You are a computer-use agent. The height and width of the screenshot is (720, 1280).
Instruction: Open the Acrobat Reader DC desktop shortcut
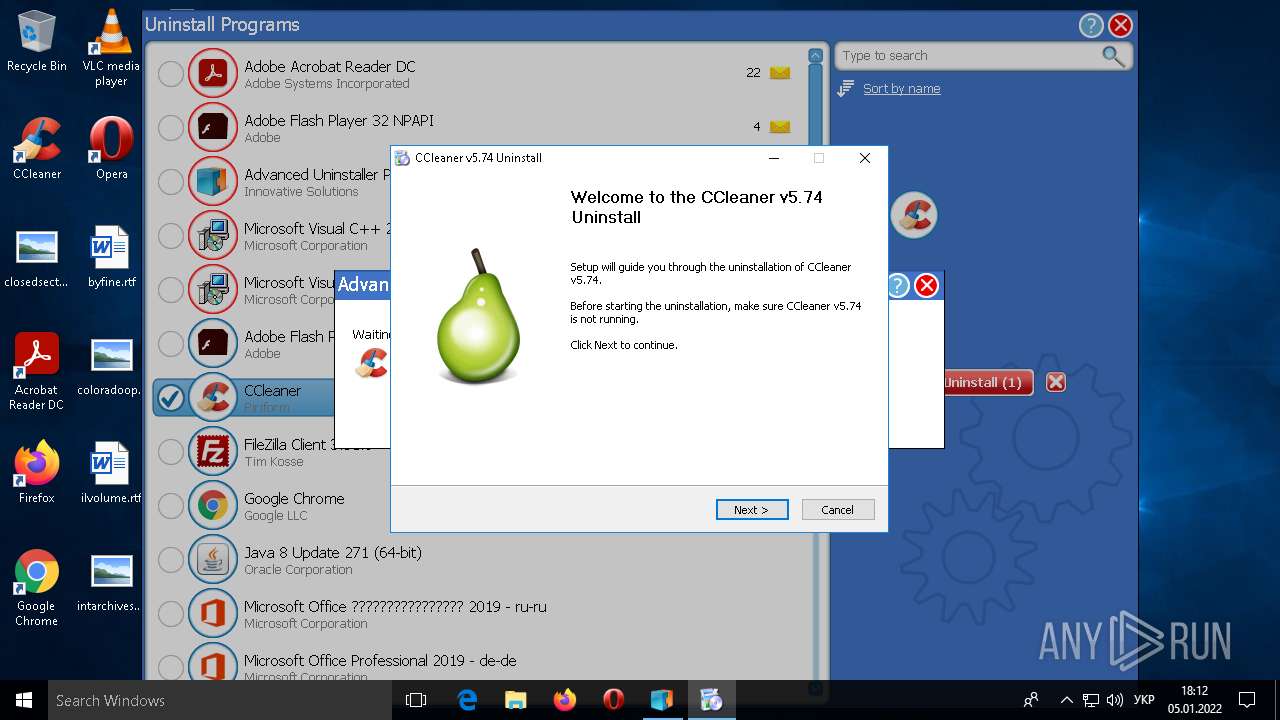[x=37, y=371]
